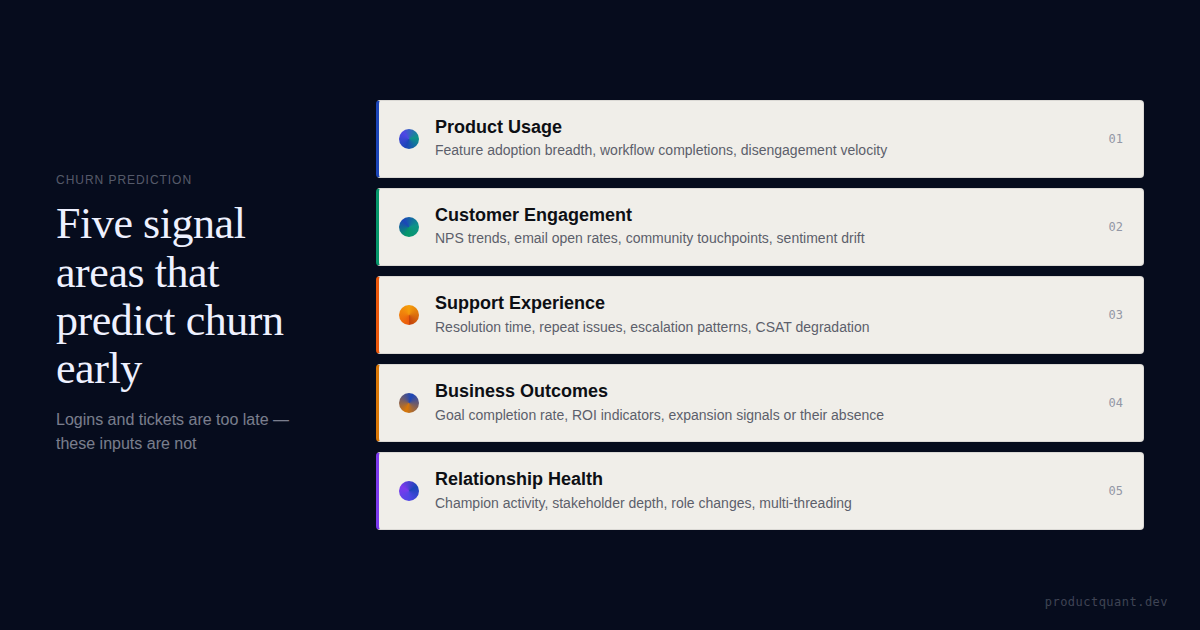The height and width of the screenshot is (630, 1200).
Task: Click the number 05 label
Action: 1115,491
